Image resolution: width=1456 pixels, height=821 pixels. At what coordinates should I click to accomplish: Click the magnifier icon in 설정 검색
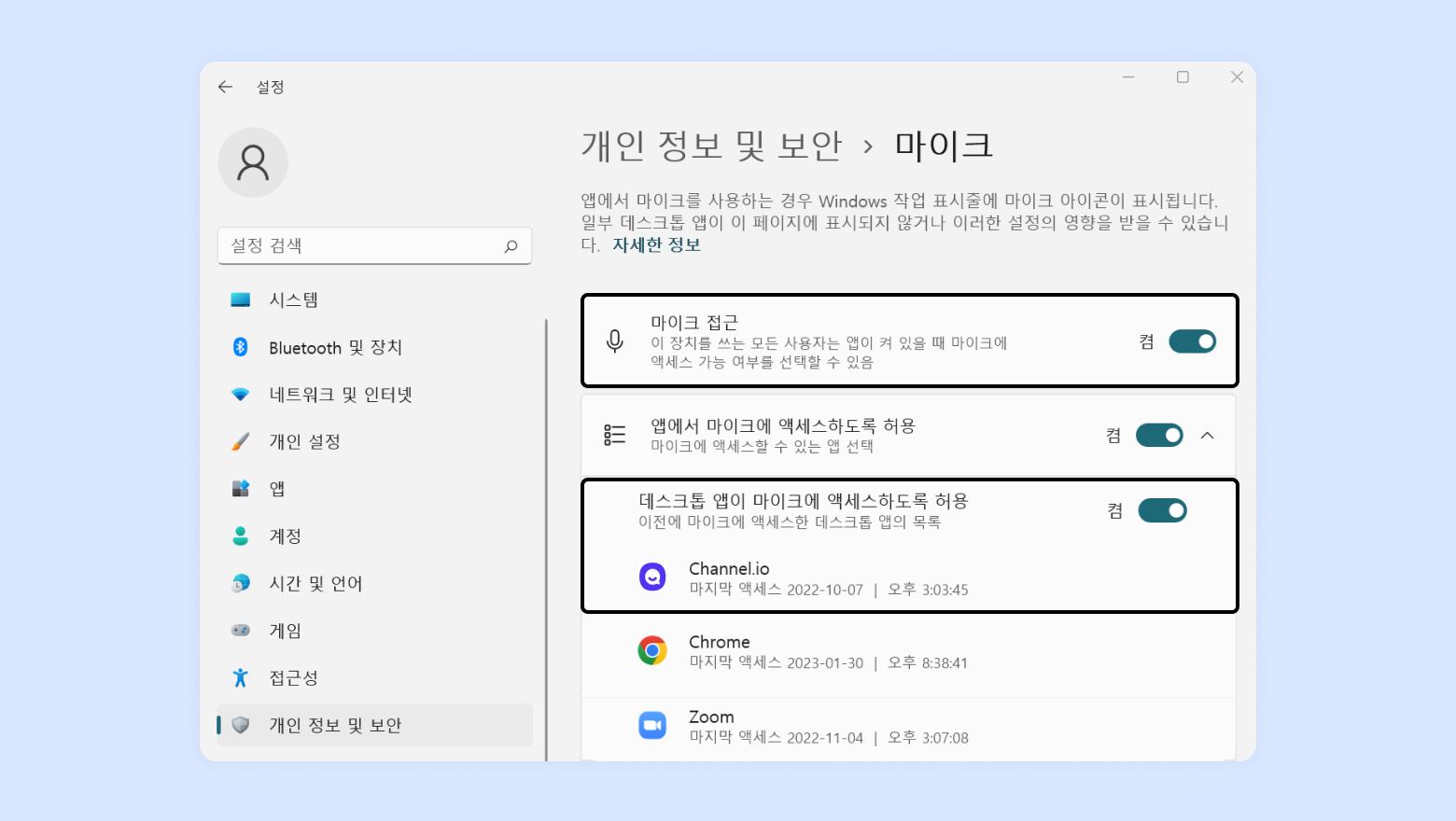511,246
